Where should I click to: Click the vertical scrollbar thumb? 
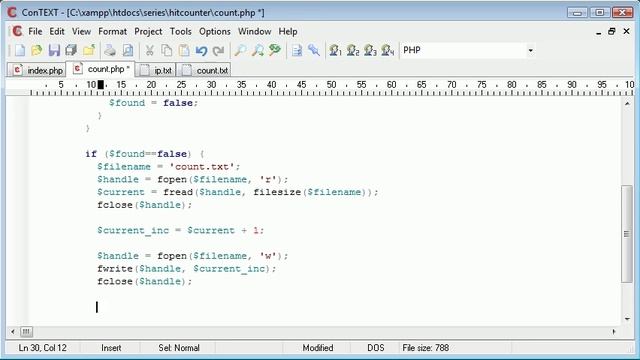coord(627,234)
